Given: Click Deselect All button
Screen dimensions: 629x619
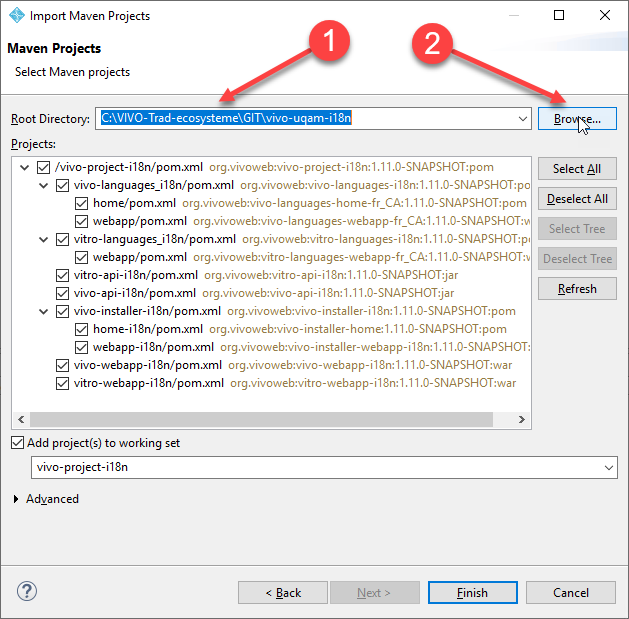Looking at the screenshot, I should pyautogui.click(x=577, y=199).
